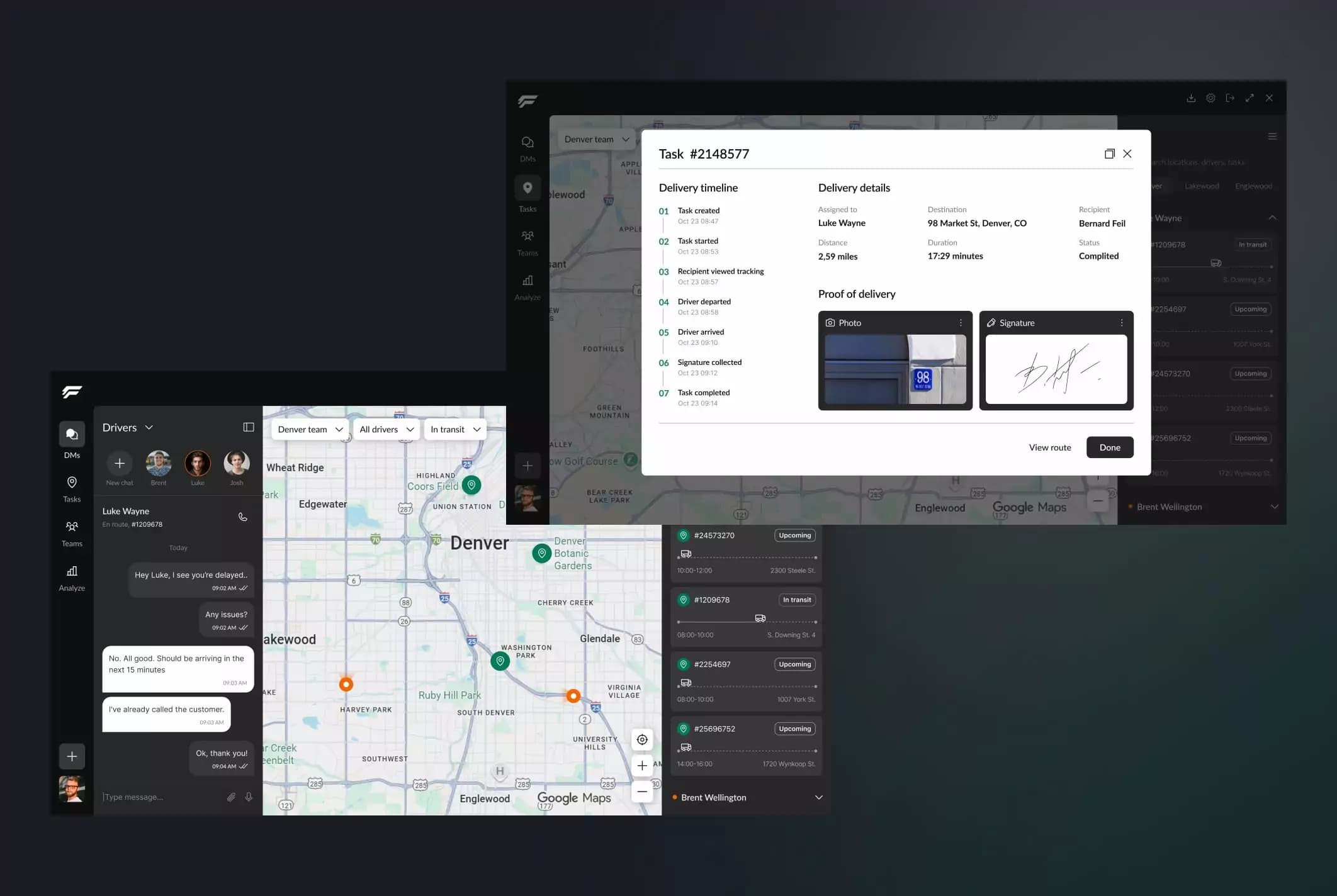Open the Drivers dropdown chevron
Screen dimensions: 1337x896
[x=149, y=427]
